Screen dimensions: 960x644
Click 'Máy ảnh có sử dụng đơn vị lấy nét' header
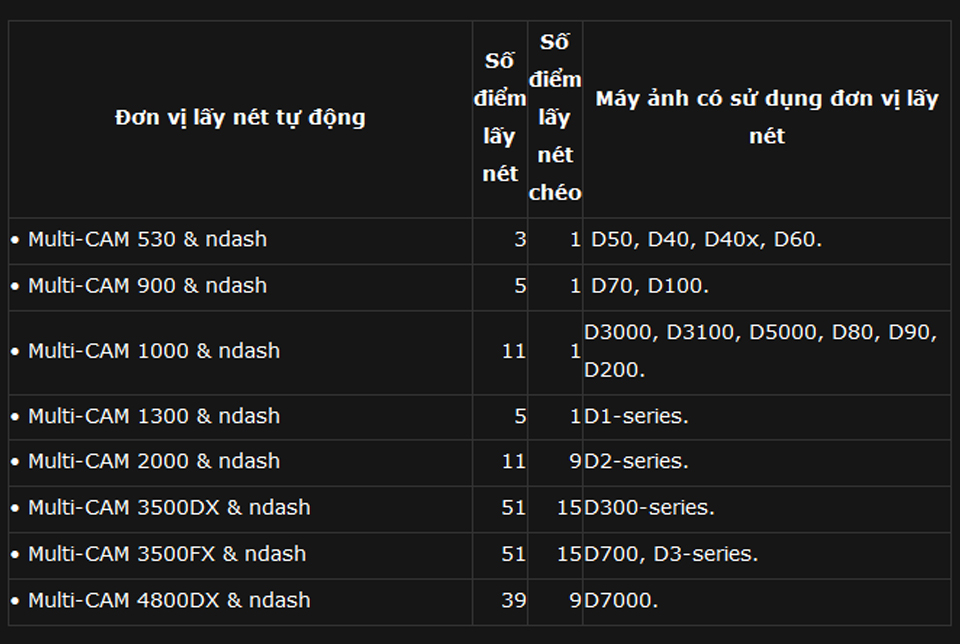coord(767,118)
